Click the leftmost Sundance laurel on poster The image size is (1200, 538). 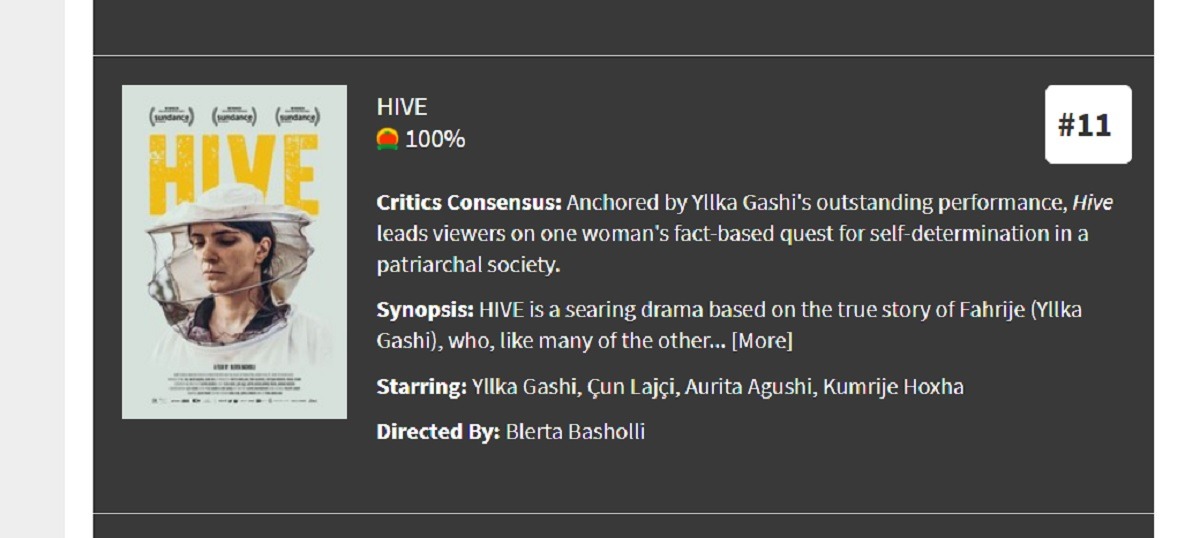pos(171,116)
